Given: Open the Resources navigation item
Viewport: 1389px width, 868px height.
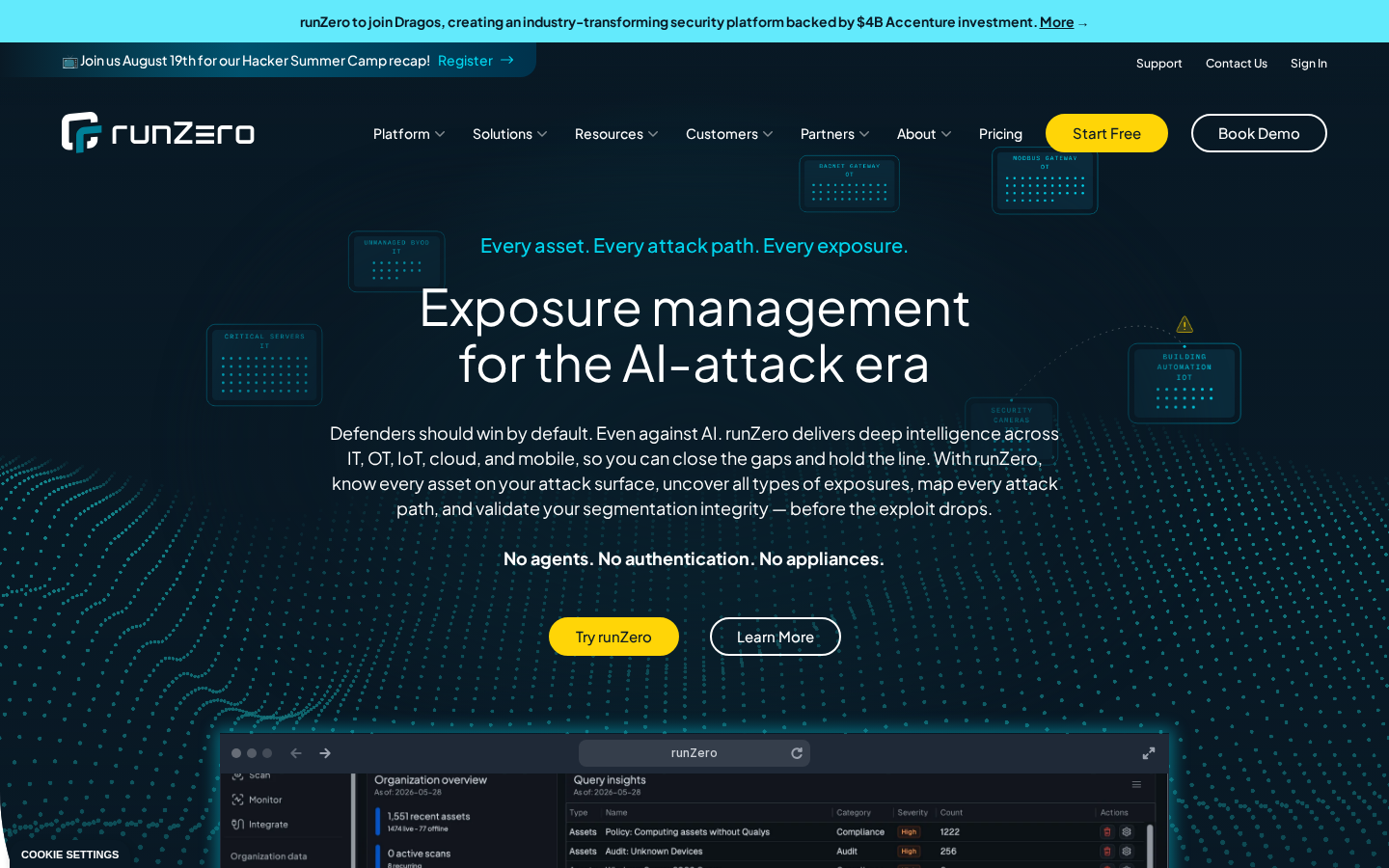Looking at the screenshot, I should tap(616, 134).
